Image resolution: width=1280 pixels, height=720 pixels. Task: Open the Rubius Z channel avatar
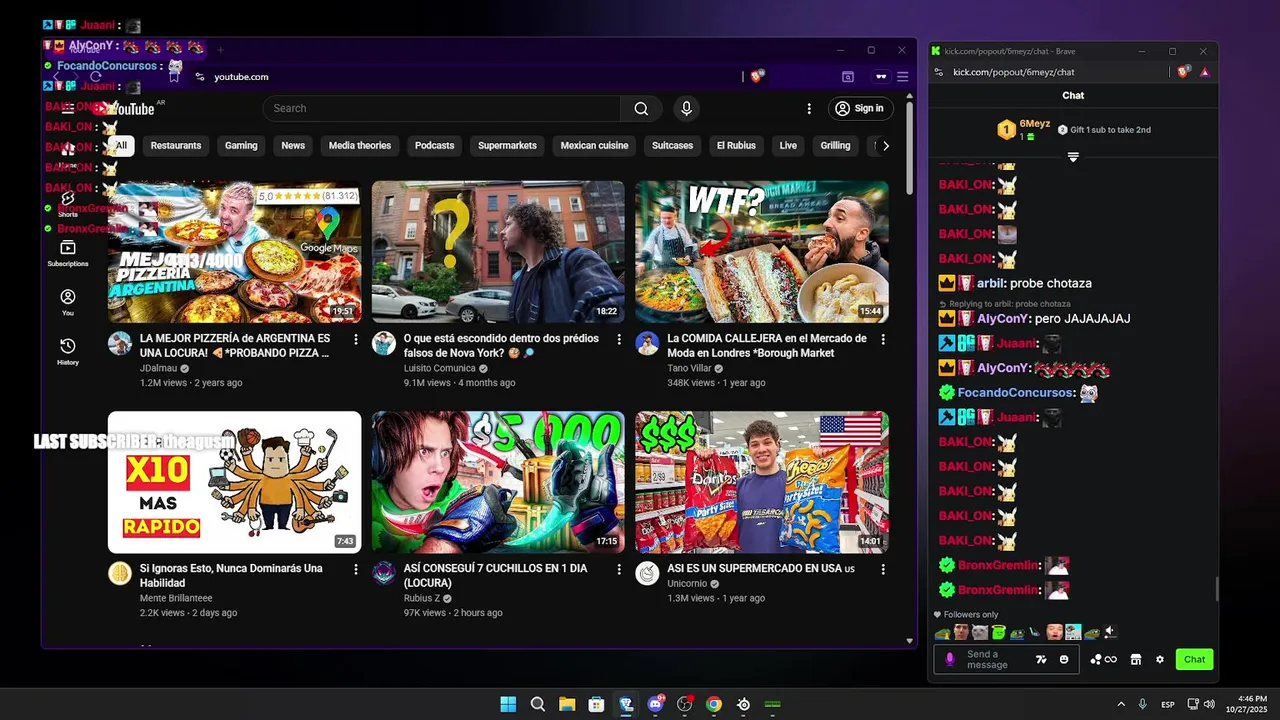(384, 573)
